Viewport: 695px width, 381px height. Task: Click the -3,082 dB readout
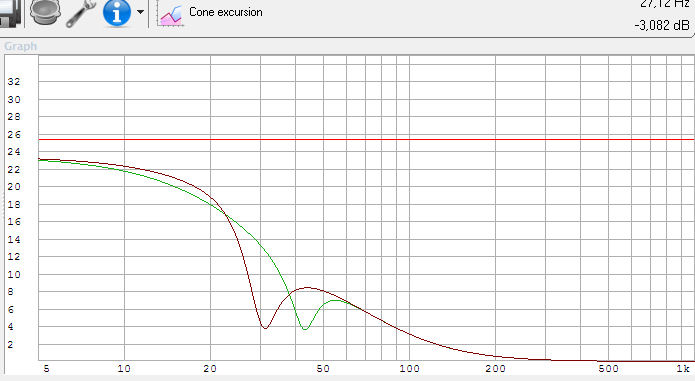pos(662,25)
